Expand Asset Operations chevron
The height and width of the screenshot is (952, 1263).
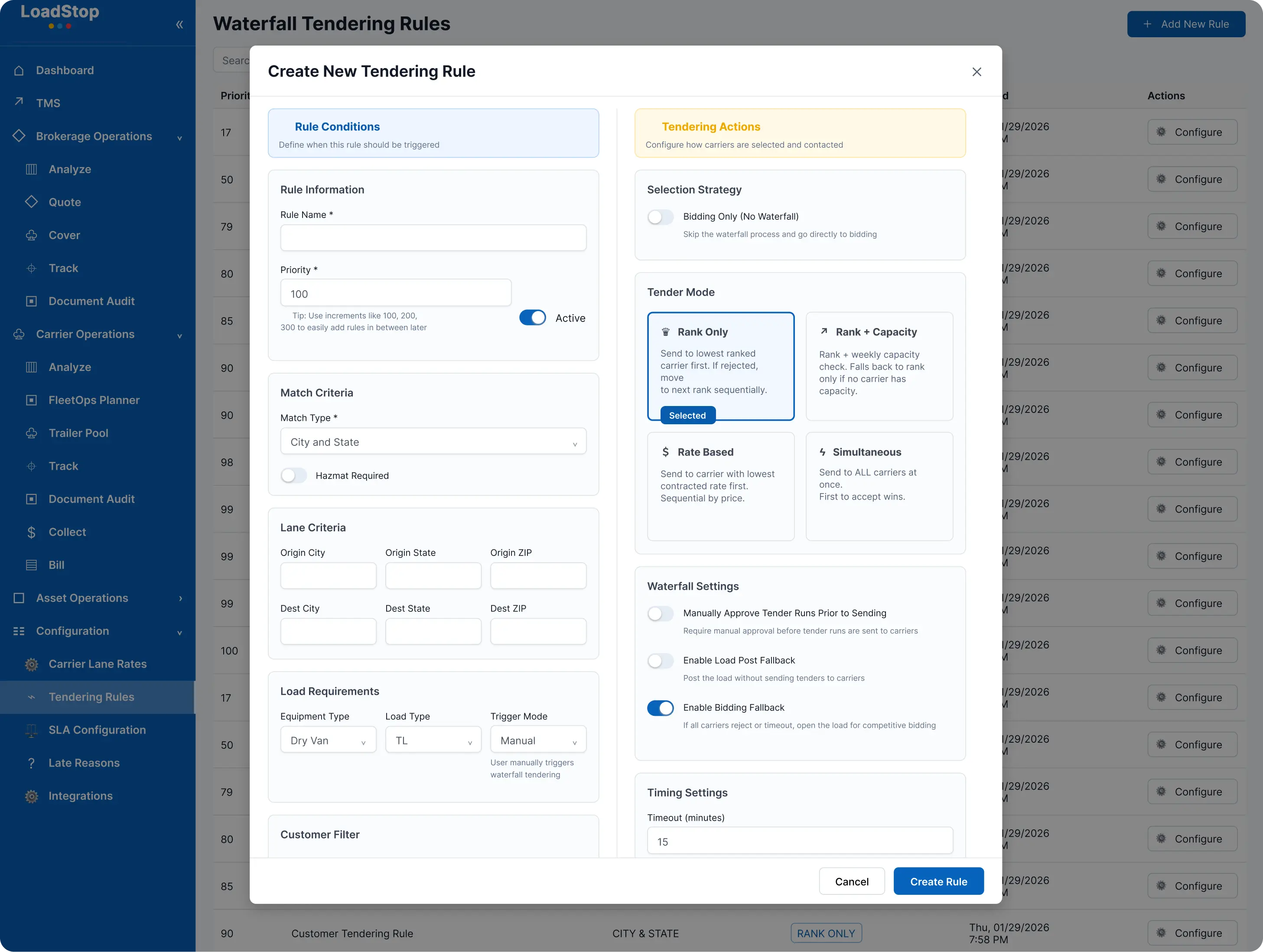tap(180, 598)
